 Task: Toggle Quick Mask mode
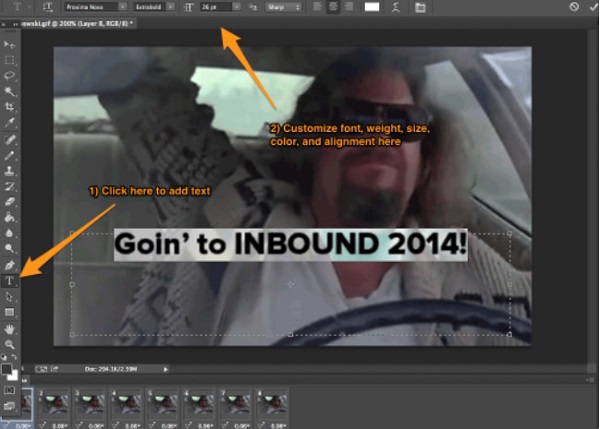pos(9,390)
